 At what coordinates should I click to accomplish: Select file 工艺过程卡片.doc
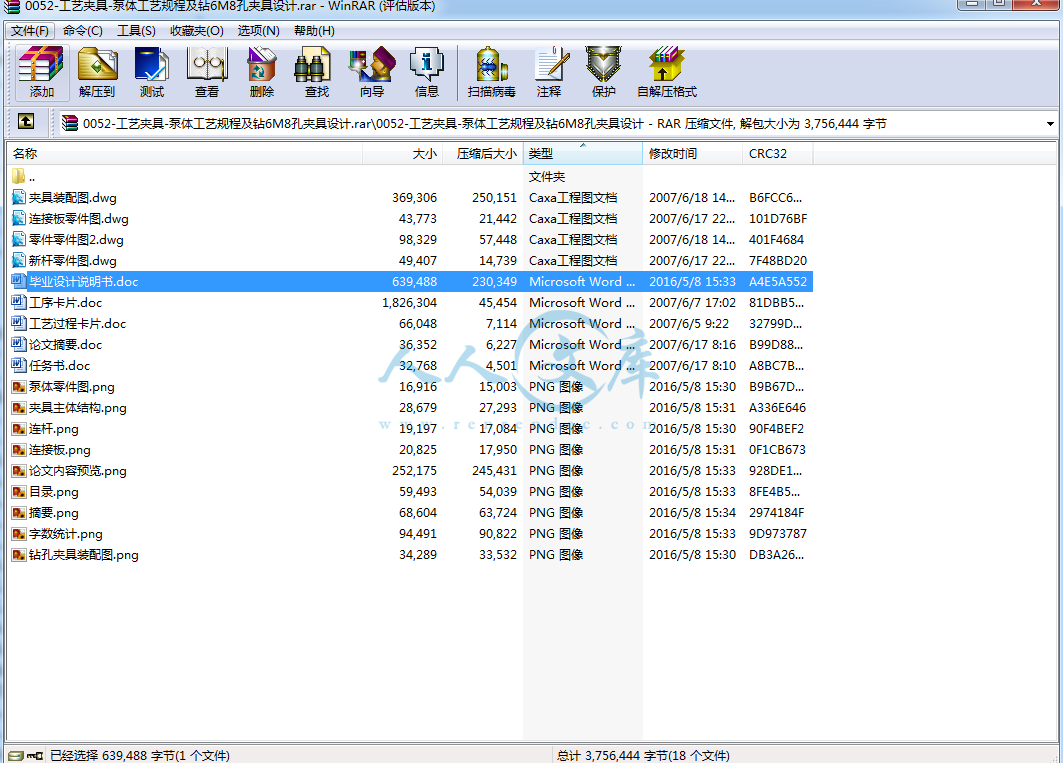pyautogui.click(x=77, y=324)
